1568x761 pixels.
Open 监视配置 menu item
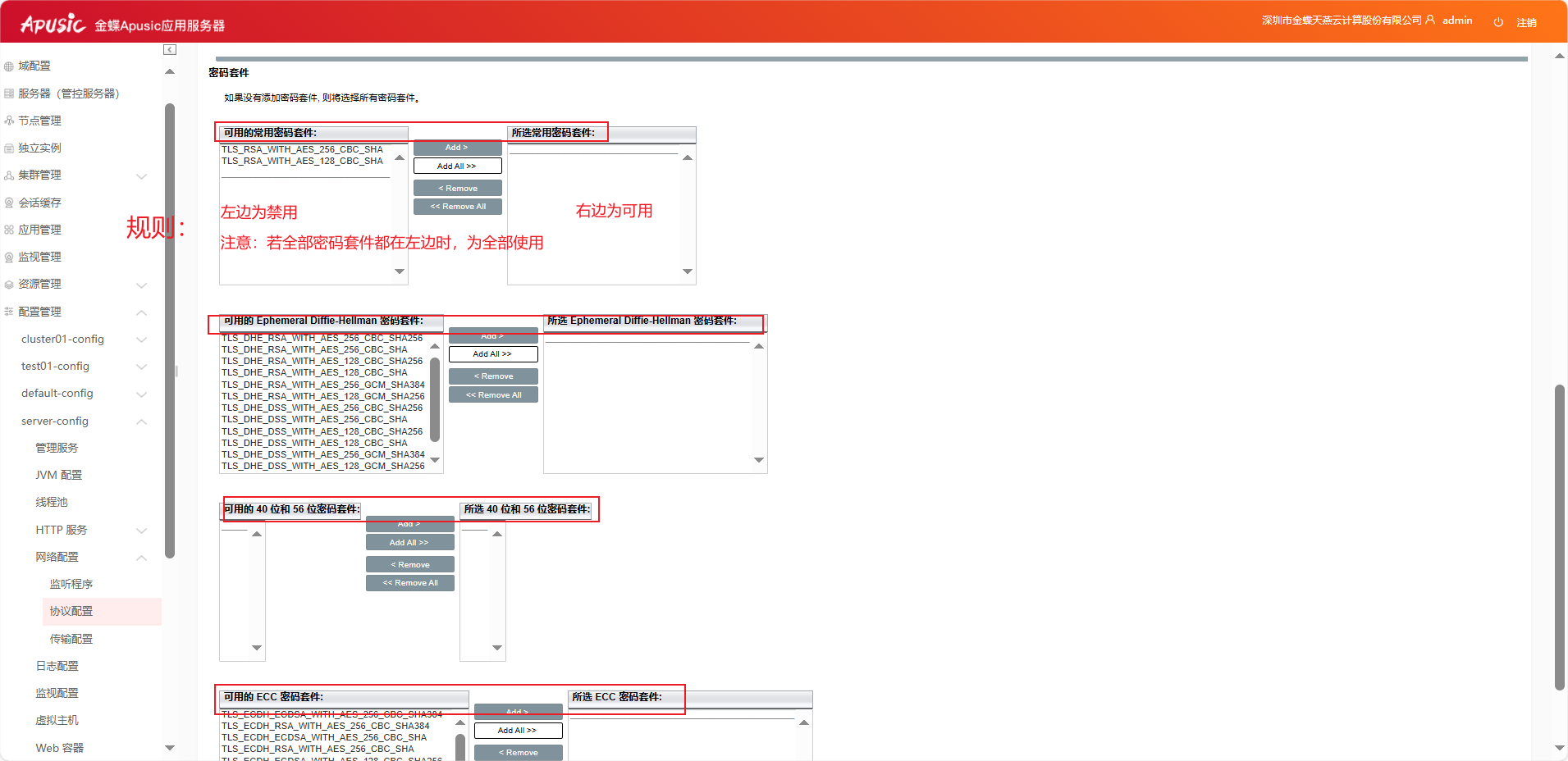(x=57, y=693)
